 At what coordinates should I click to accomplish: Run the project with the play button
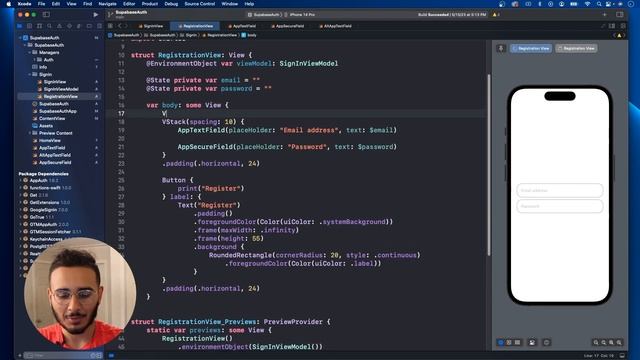tap(96, 15)
